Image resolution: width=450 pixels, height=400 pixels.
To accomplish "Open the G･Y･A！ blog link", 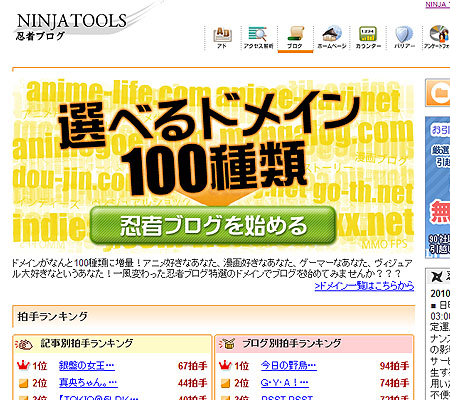I will coord(285,383).
